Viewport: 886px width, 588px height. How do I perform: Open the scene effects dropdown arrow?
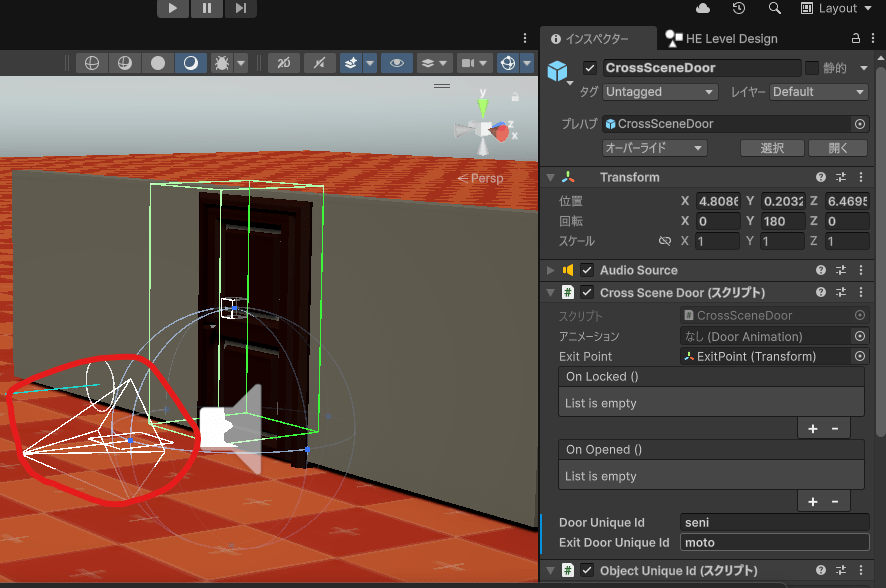(370, 63)
